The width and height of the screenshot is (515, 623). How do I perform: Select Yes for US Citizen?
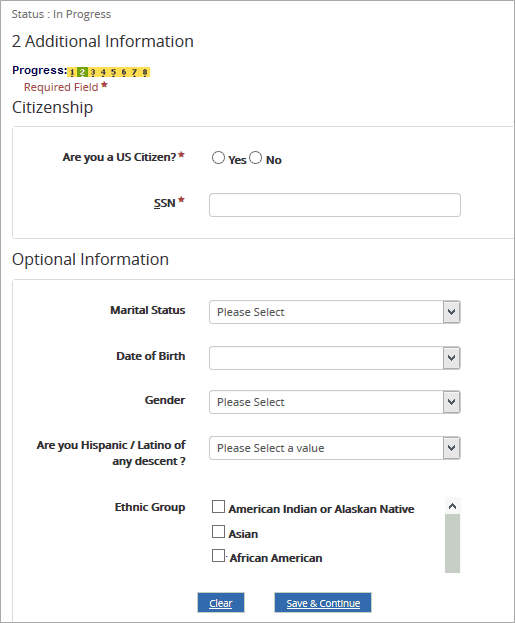218,158
